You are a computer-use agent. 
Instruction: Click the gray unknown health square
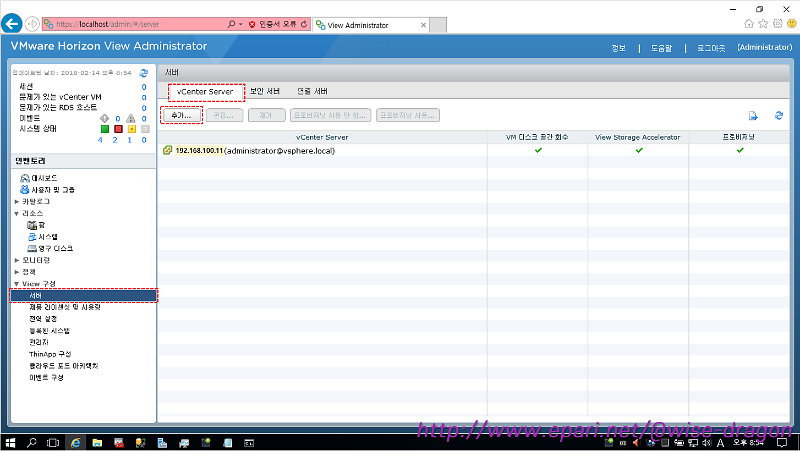point(145,129)
